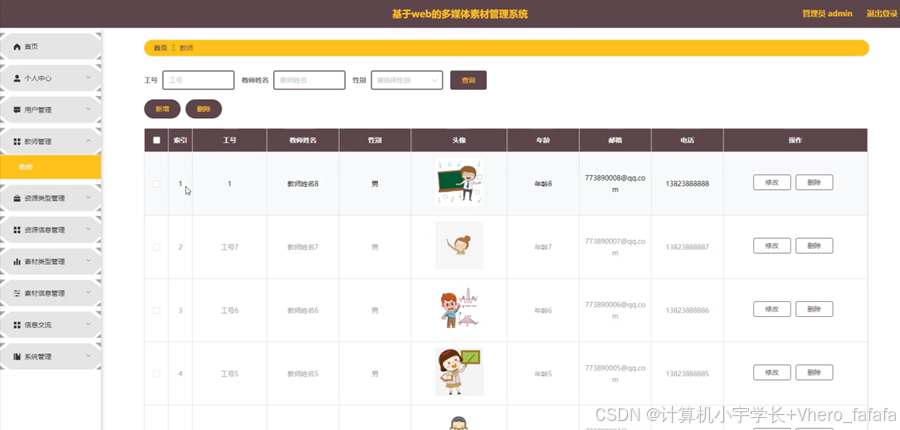
Task: Focus the 教师姓名 search input field
Action: click(309, 80)
